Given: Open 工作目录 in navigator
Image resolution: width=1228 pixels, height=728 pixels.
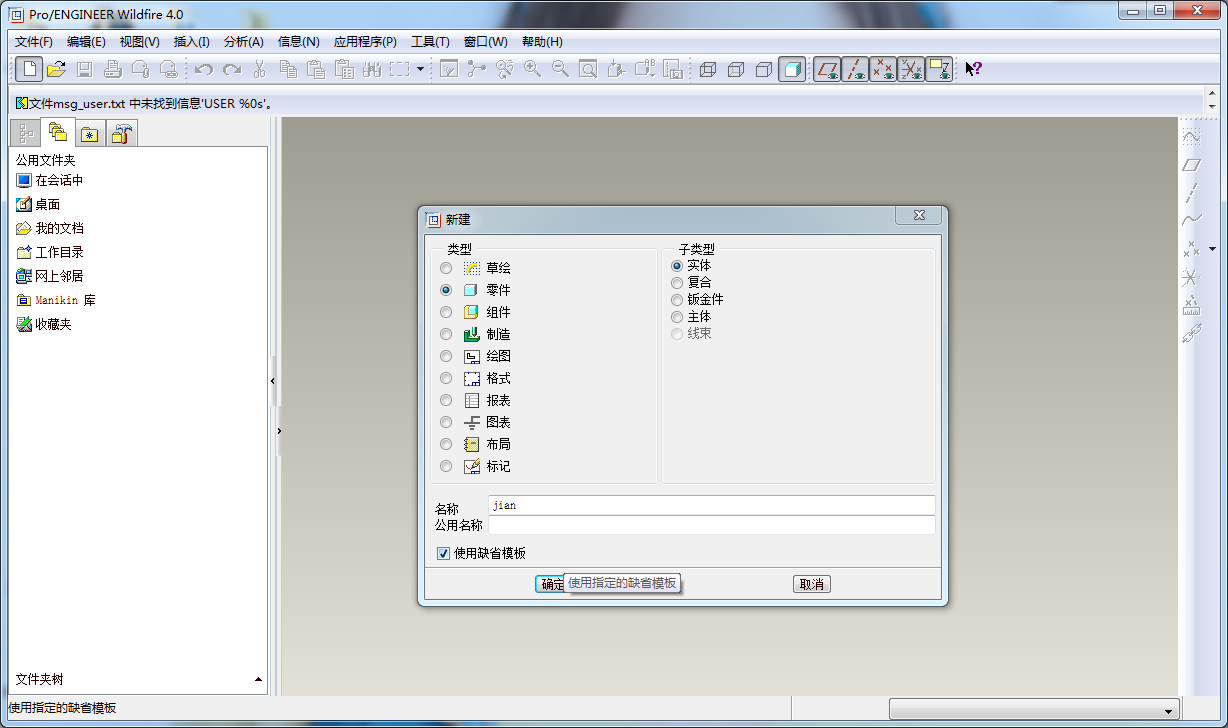Looking at the screenshot, I should point(50,252).
